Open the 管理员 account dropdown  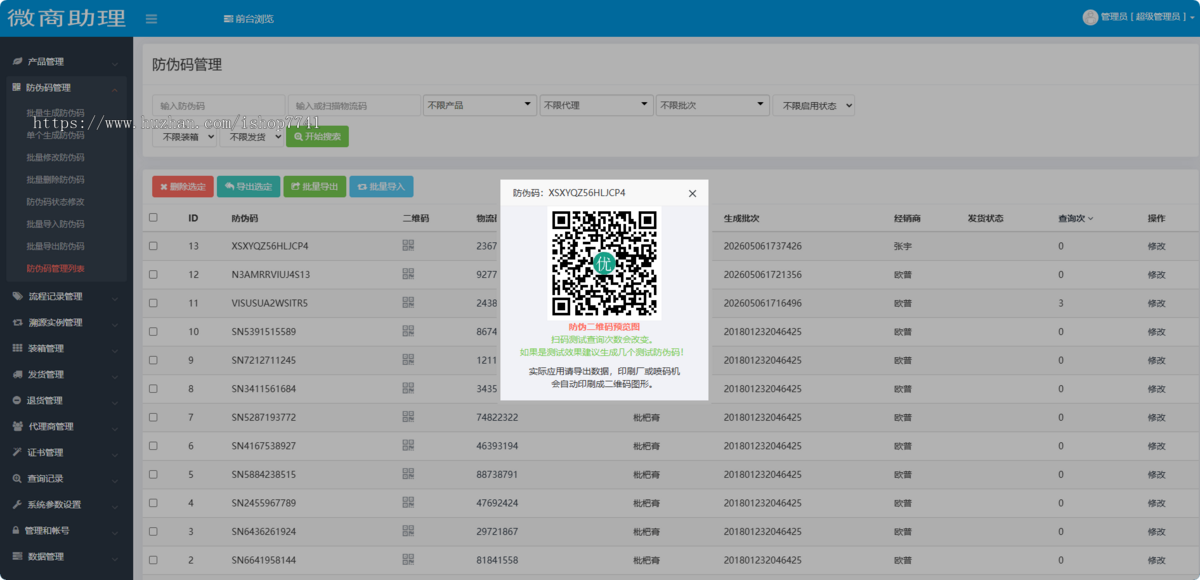1140,17
